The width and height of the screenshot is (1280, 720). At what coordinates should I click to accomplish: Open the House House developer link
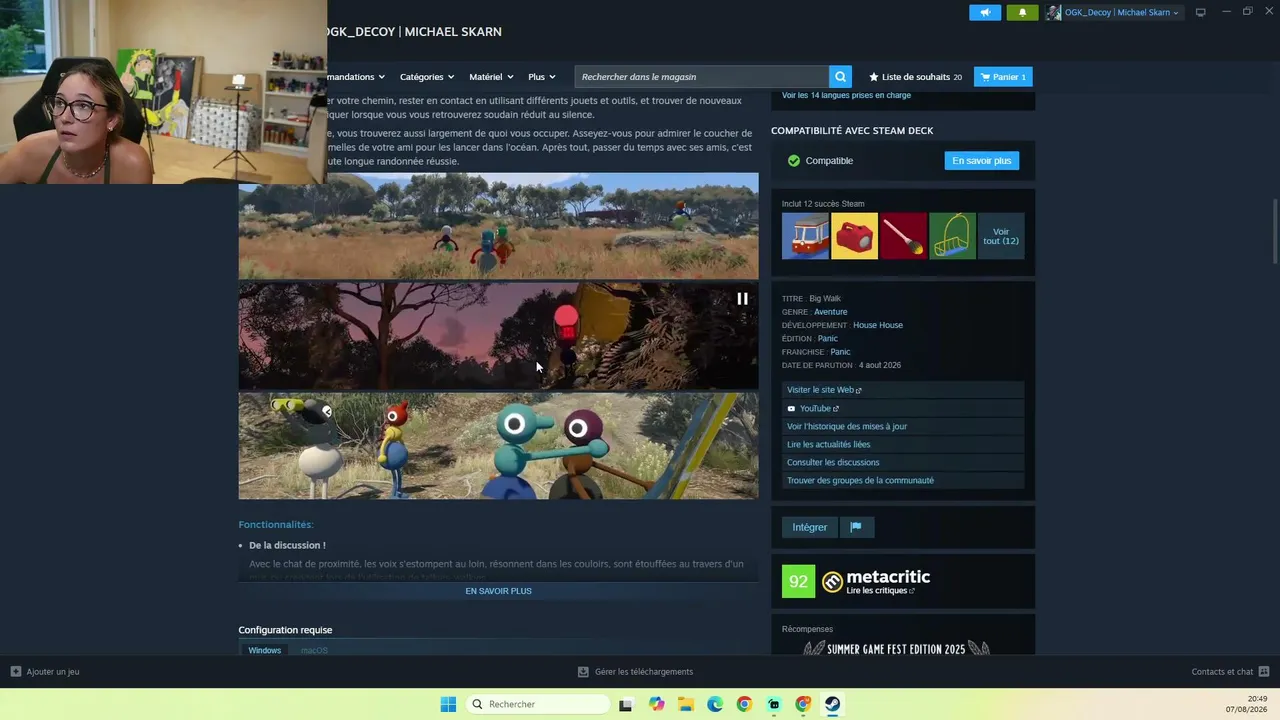[878, 325]
